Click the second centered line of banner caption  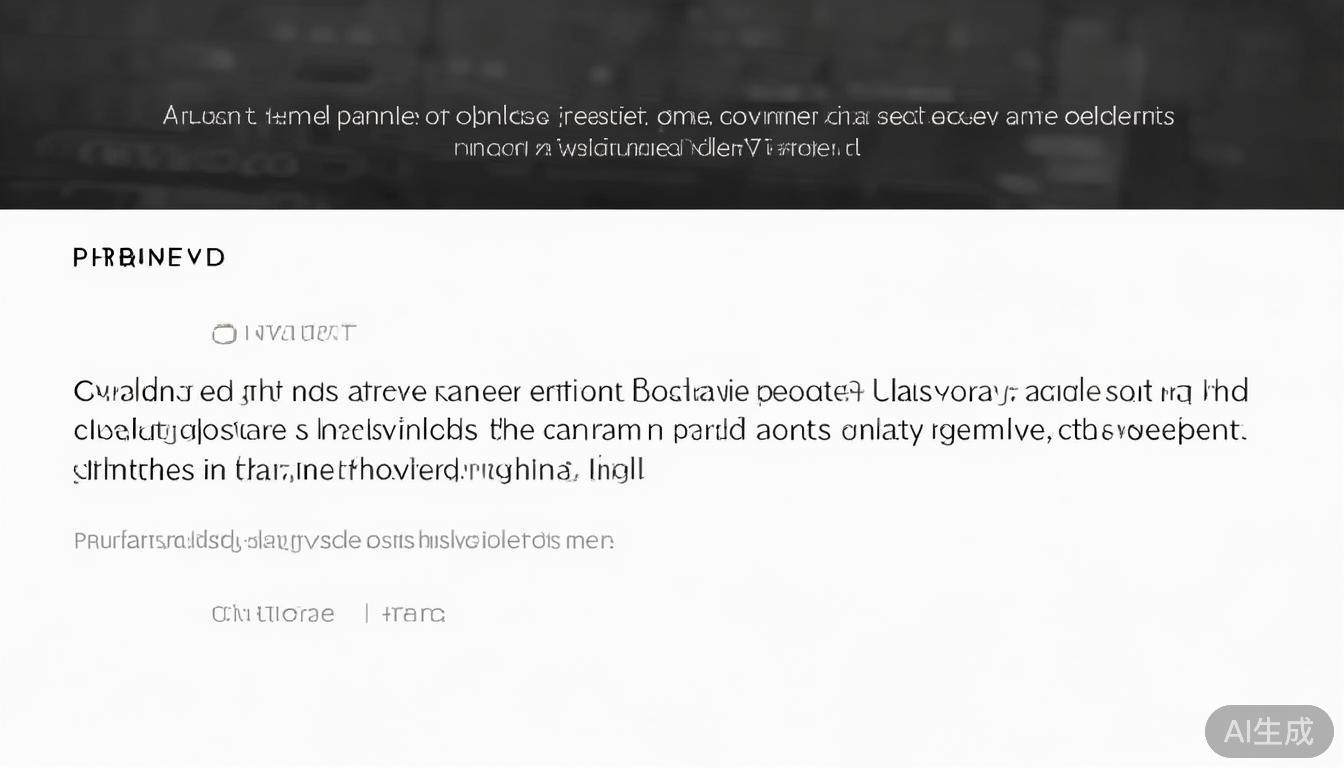point(657,148)
